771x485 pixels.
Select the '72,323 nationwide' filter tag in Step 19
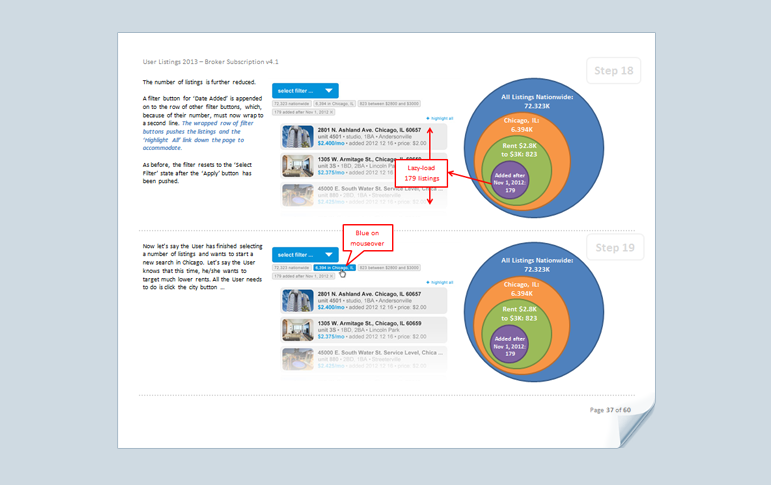tap(292, 268)
